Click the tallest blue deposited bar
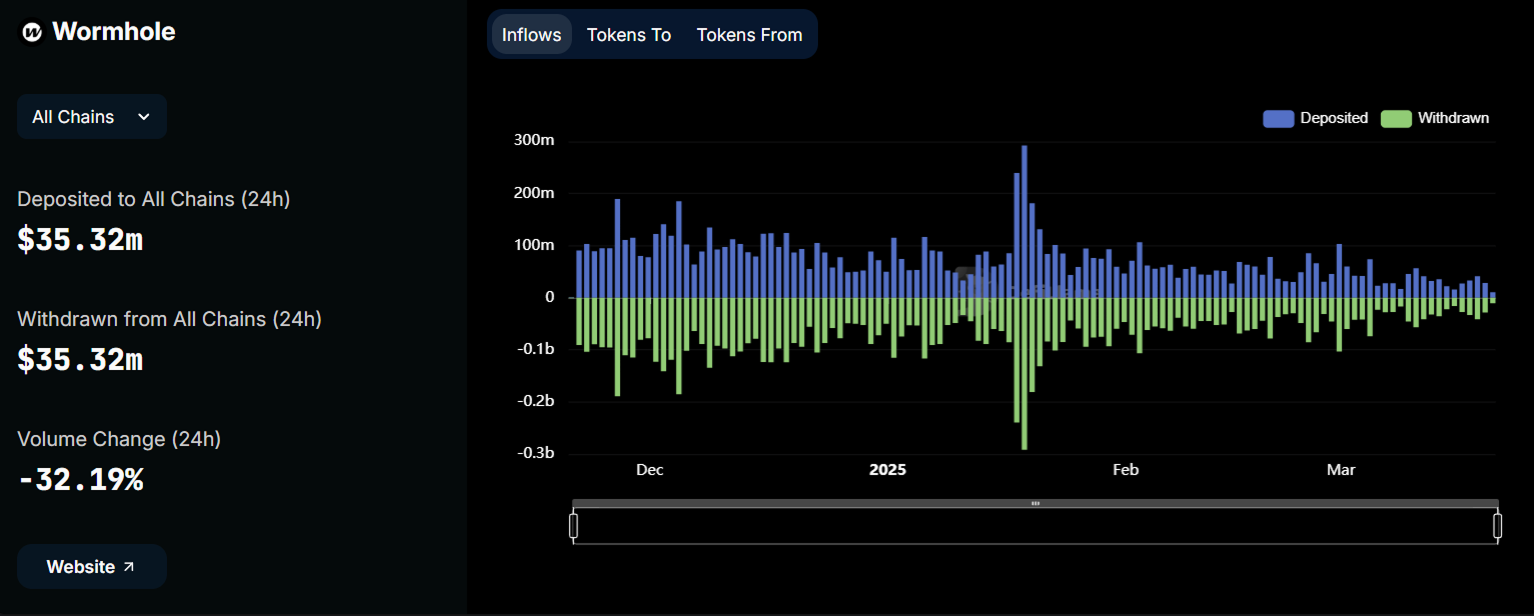The image size is (1534, 616). pos(1024,221)
